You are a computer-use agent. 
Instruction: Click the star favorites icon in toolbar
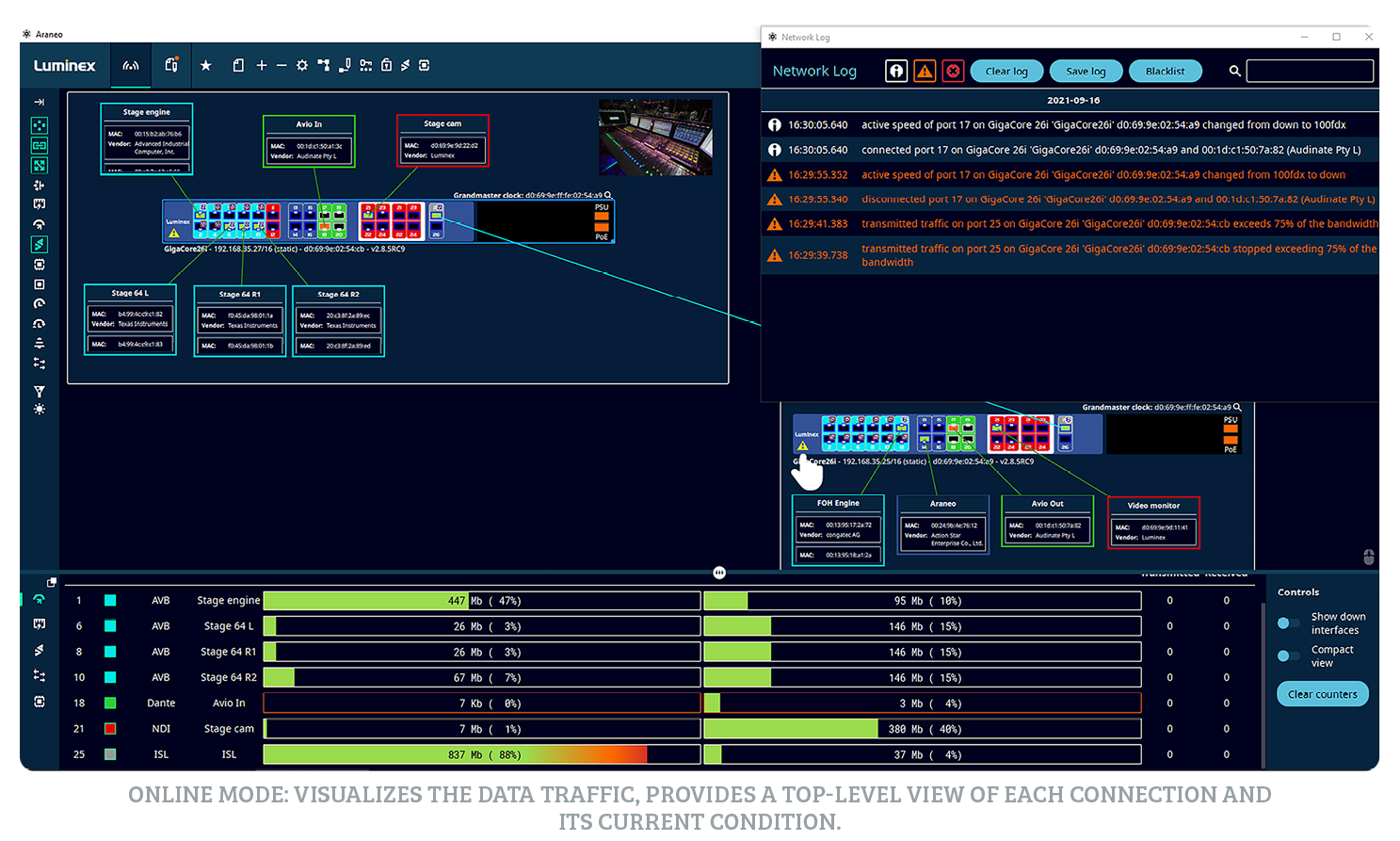click(206, 66)
